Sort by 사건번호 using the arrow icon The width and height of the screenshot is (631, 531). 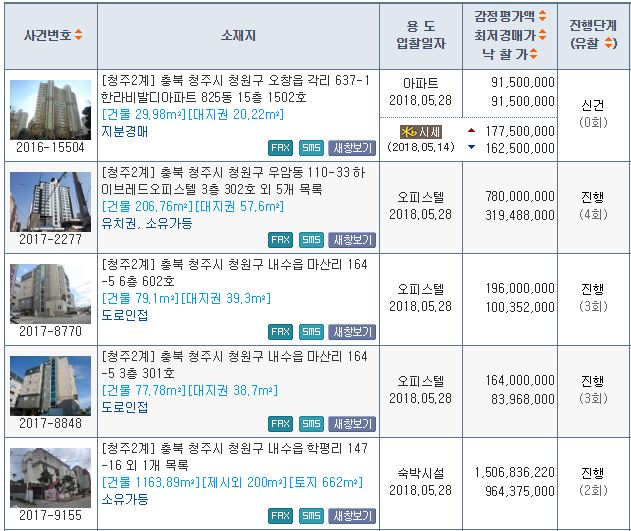tap(79, 36)
